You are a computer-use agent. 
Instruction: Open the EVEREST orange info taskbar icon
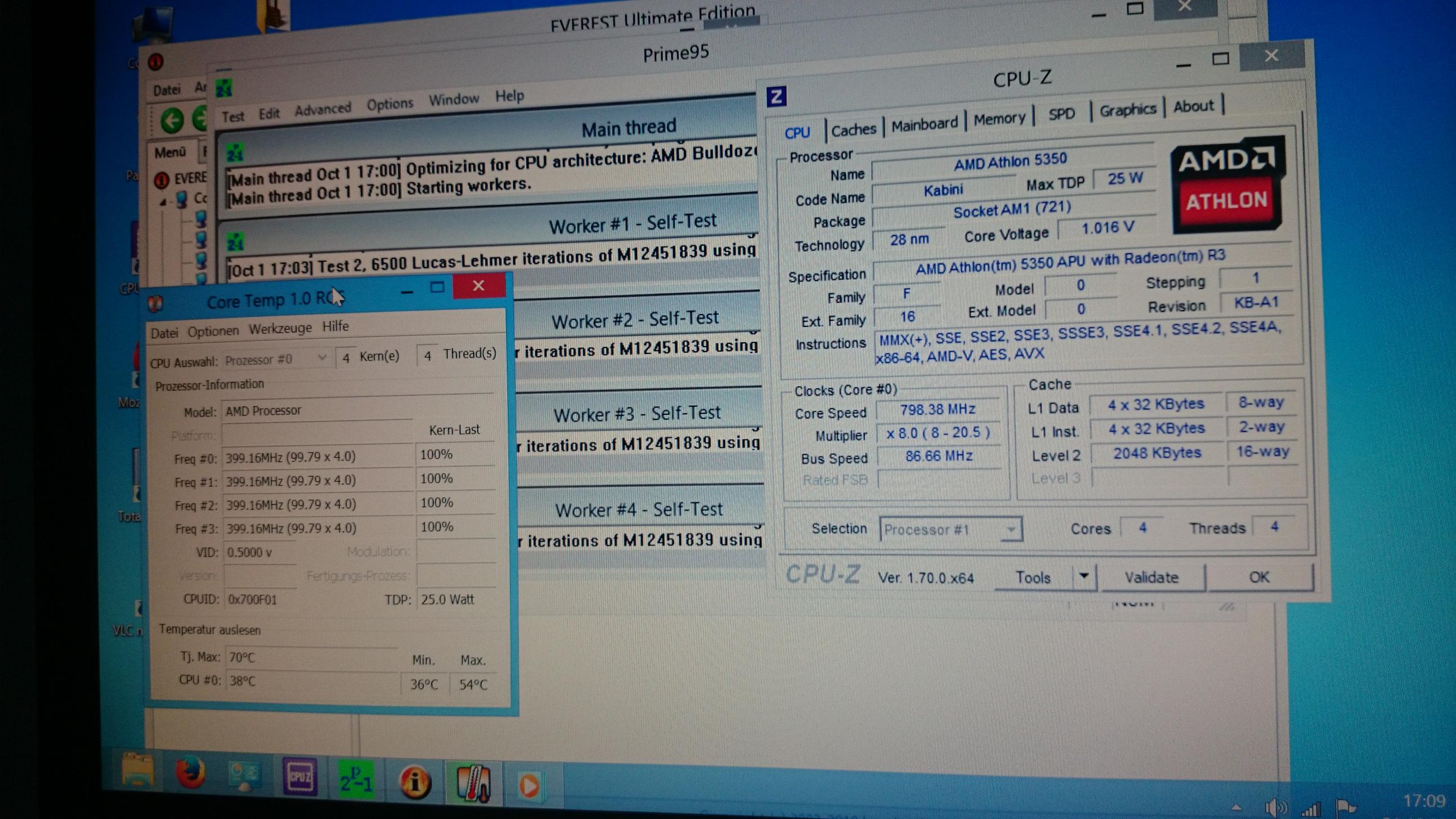pos(415,783)
